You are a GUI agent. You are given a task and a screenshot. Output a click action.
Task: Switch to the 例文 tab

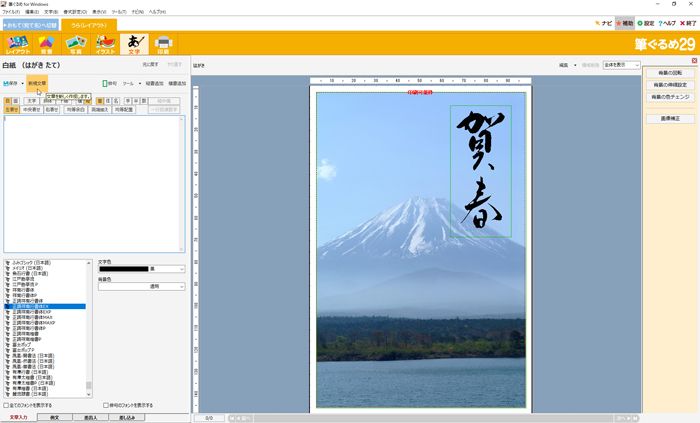point(54,417)
